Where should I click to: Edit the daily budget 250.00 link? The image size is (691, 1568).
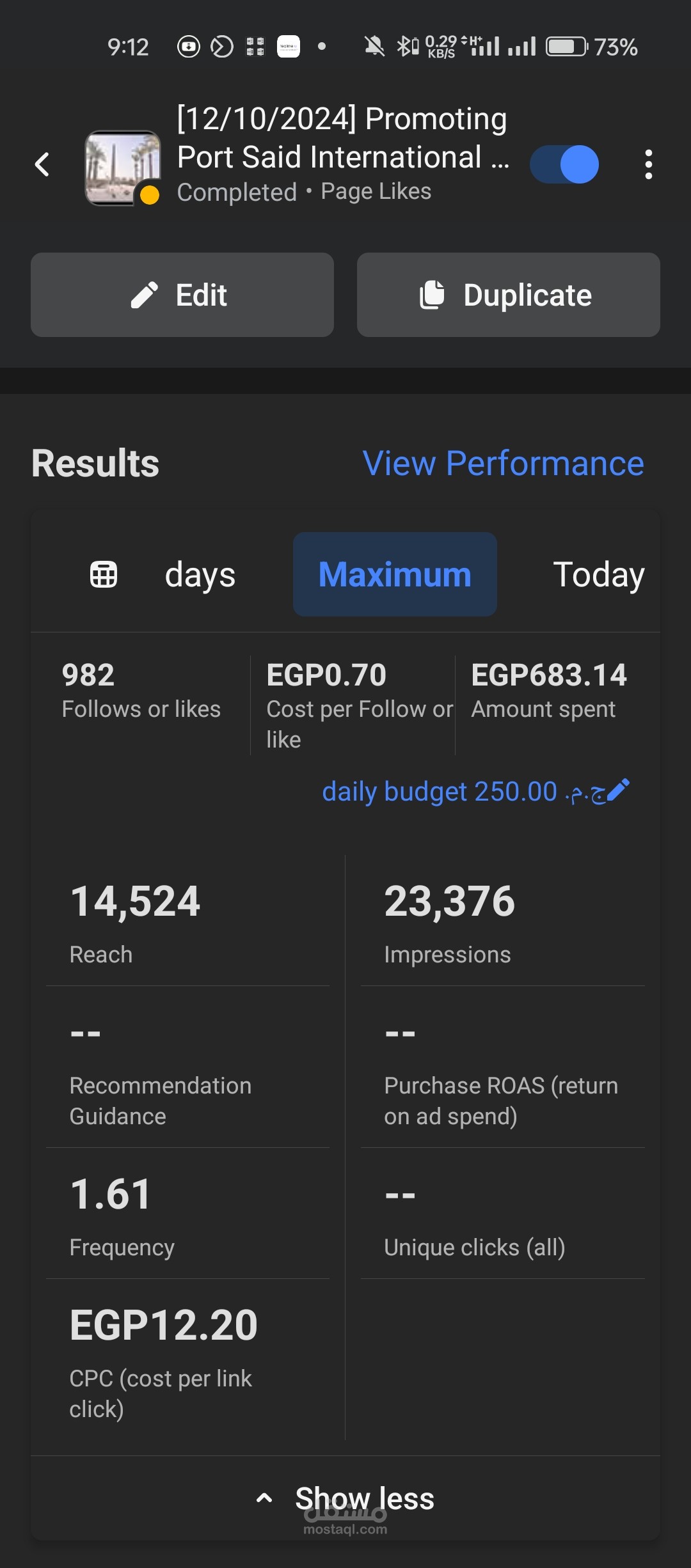(x=465, y=791)
